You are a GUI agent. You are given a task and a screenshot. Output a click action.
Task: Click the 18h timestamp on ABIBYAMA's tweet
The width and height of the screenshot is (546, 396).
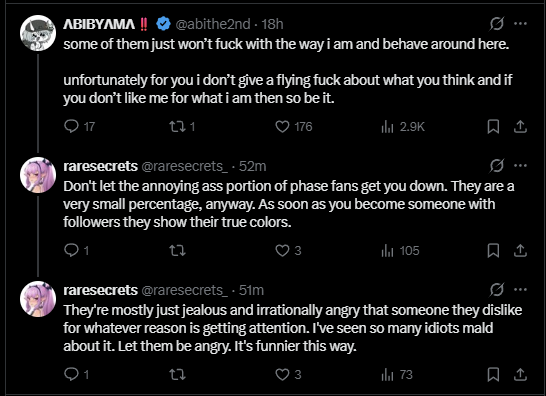click(x=272, y=24)
